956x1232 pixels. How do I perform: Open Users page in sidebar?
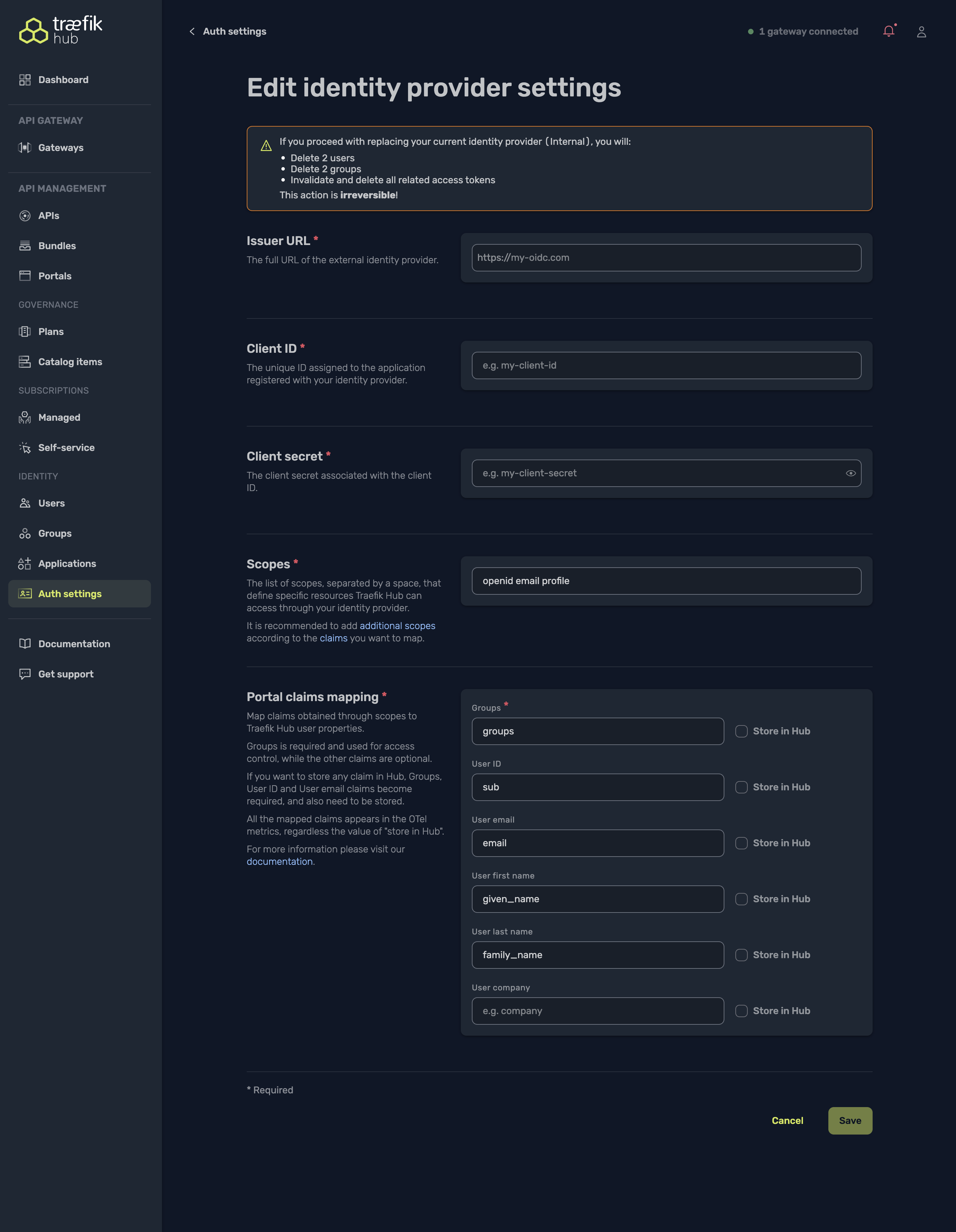pyautogui.click(x=51, y=503)
